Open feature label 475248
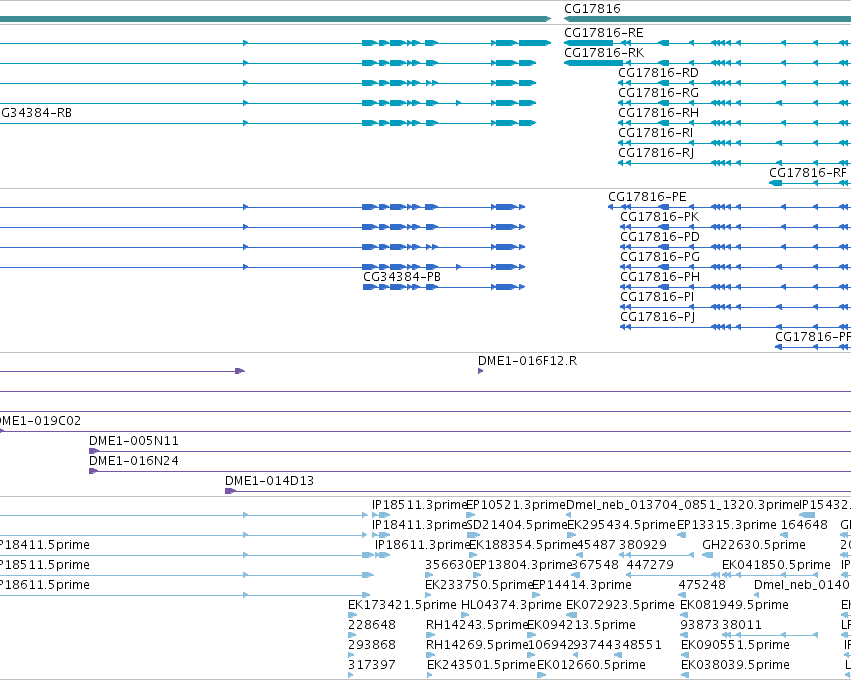This screenshot has height=680, width=851. click(x=702, y=585)
